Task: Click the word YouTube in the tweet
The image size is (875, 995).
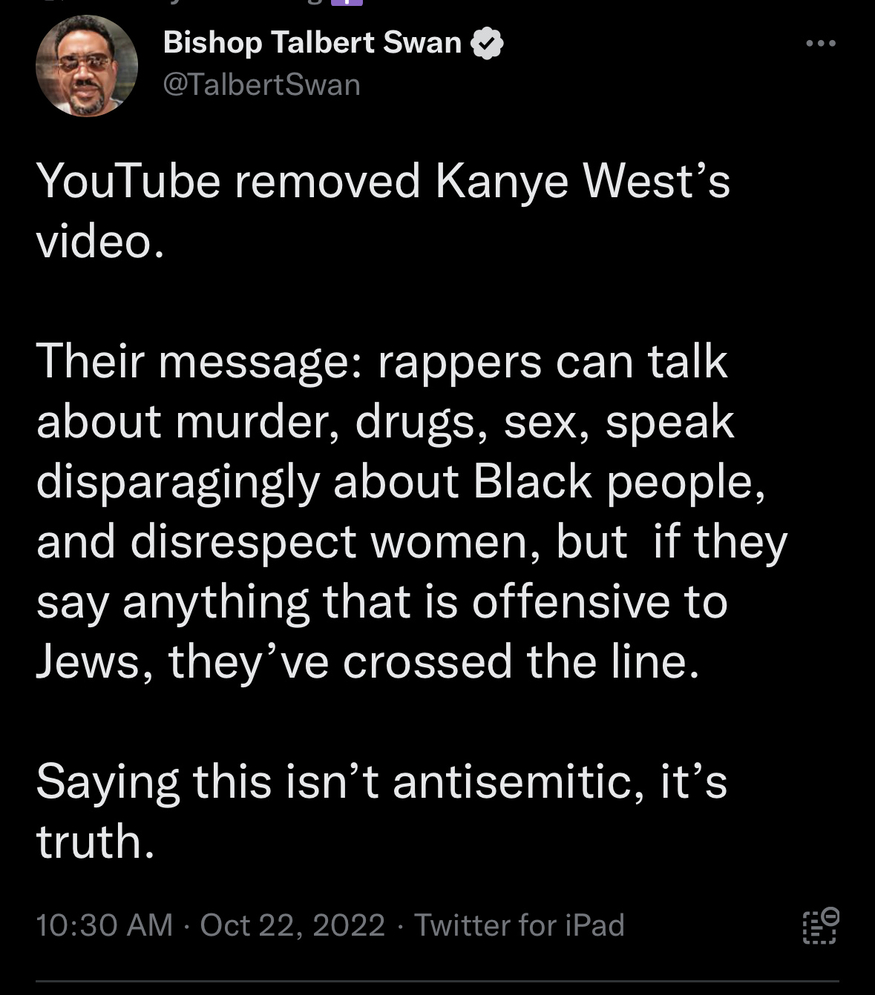Action: 128,181
